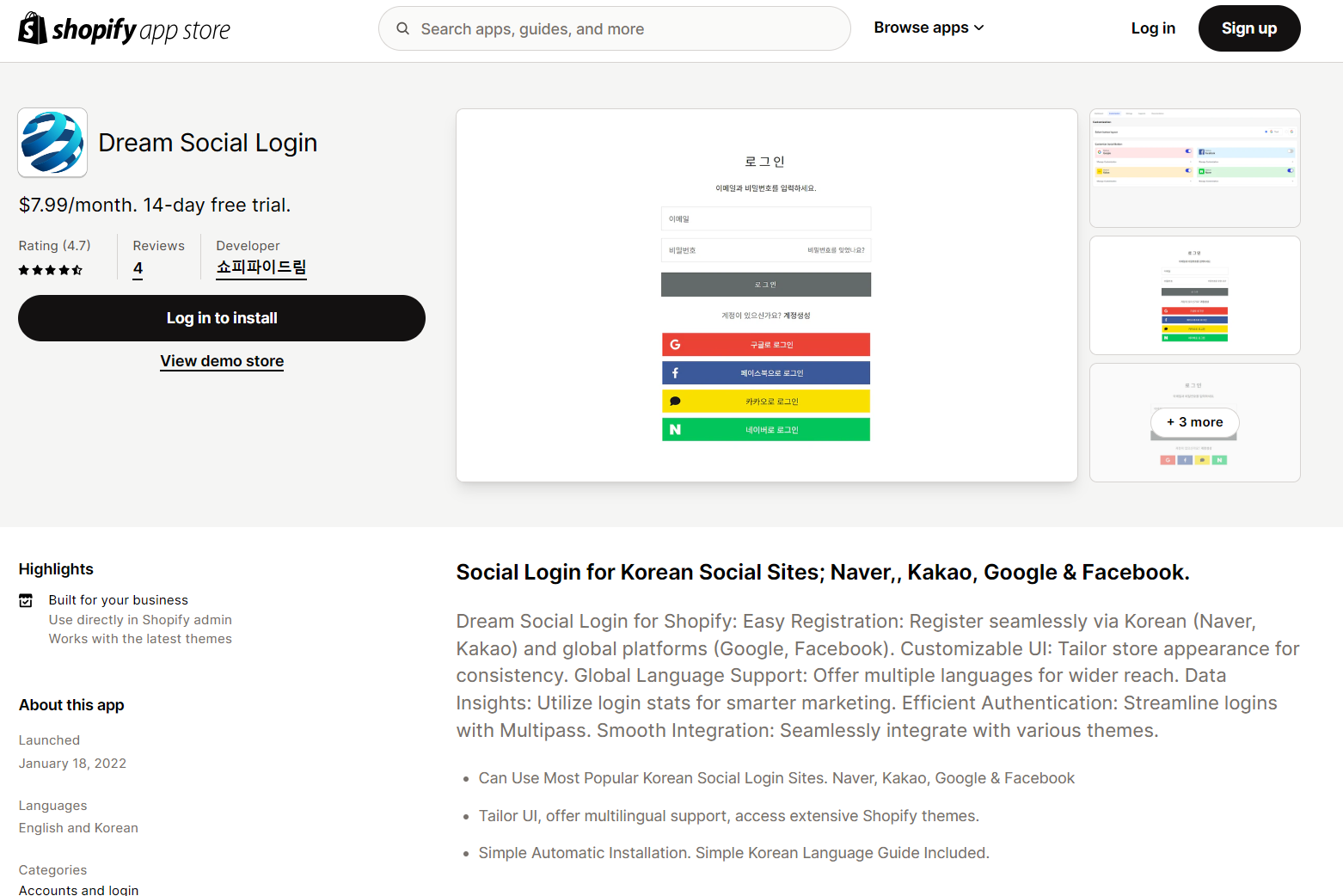1343x896 pixels.
Task: Select the English and Korean text
Action: click(79, 828)
